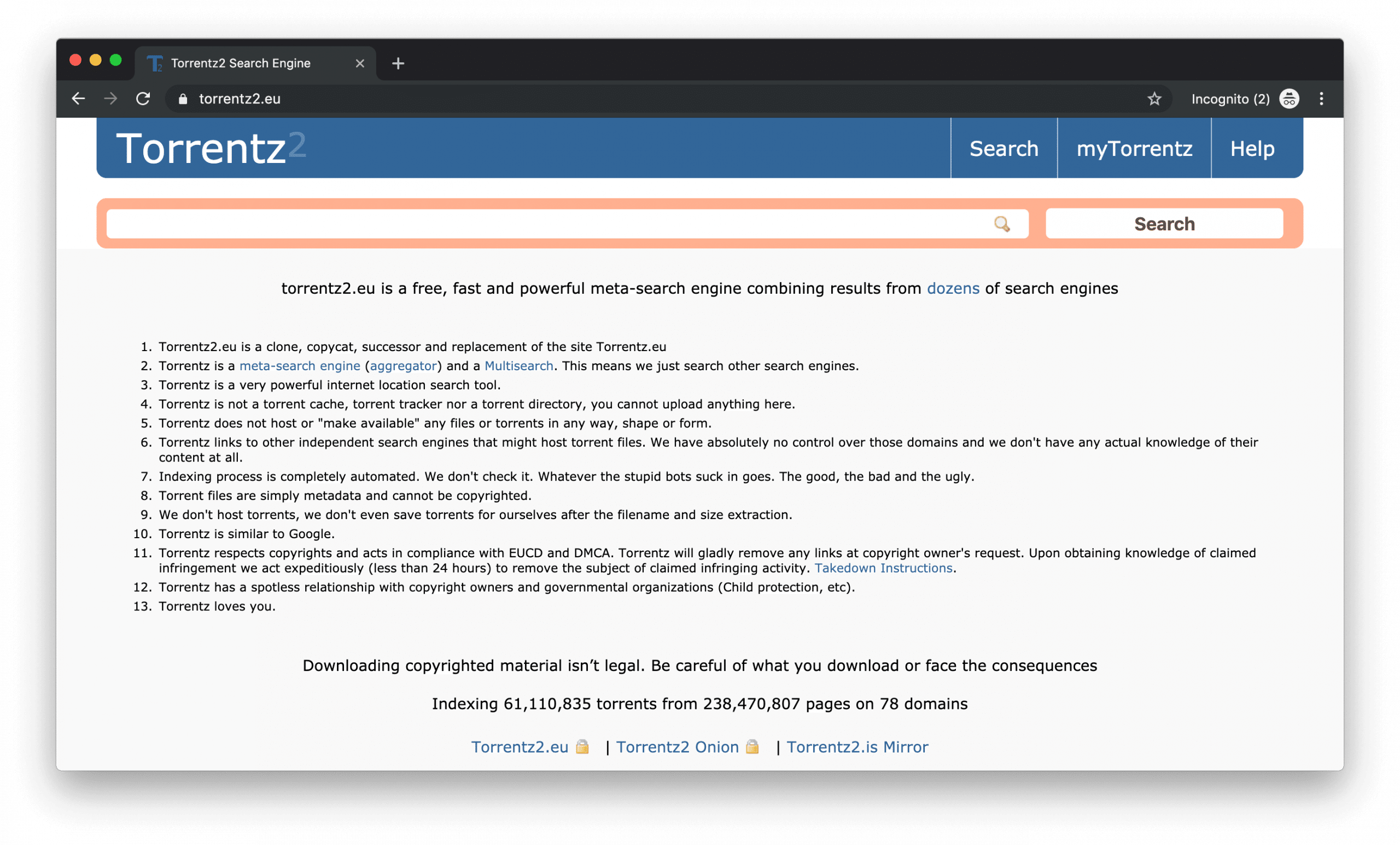1400x845 pixels.
Task: Click the Torrentz2 tab favicon
Action: (x=155, y=63)
